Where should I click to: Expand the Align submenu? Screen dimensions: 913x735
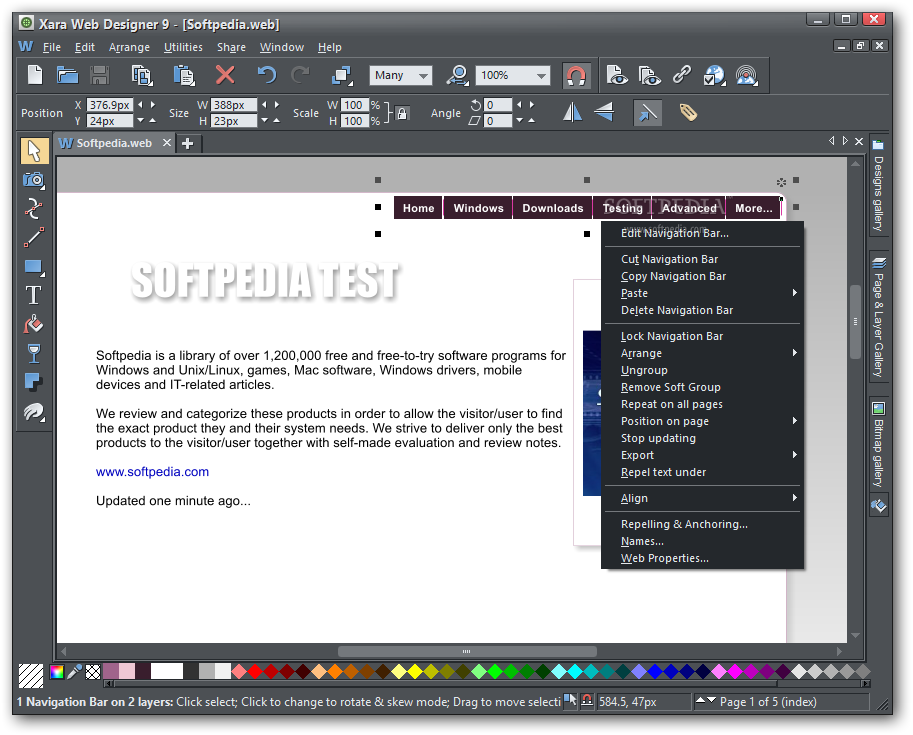794,498
